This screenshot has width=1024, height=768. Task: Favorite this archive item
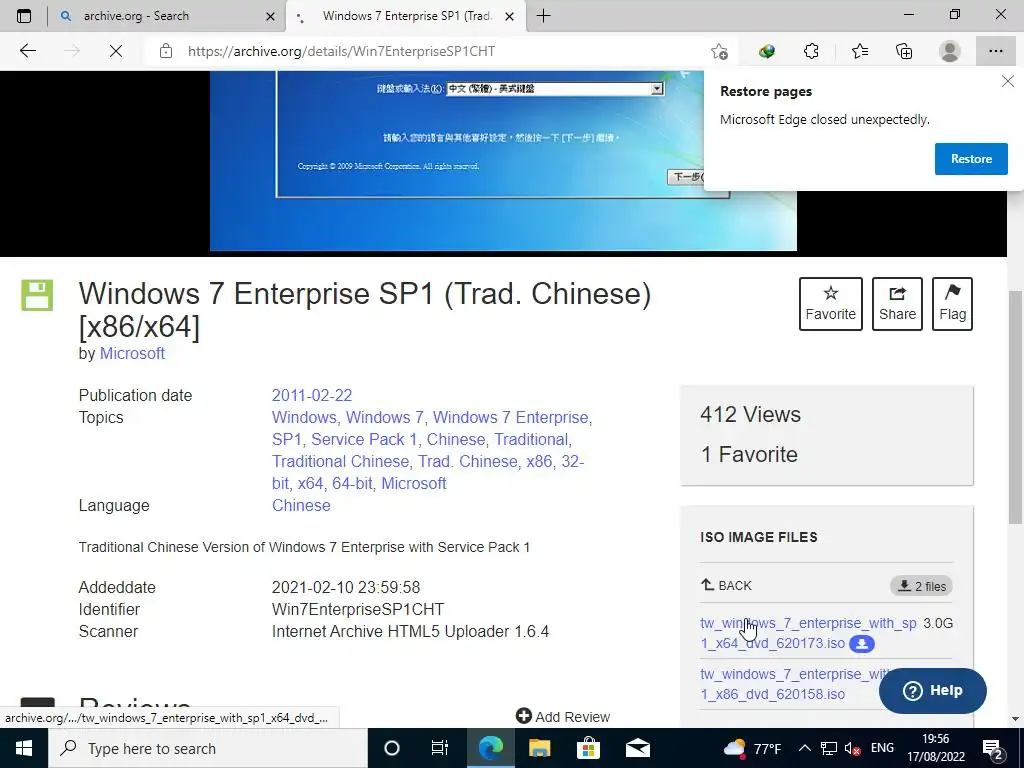830,304
